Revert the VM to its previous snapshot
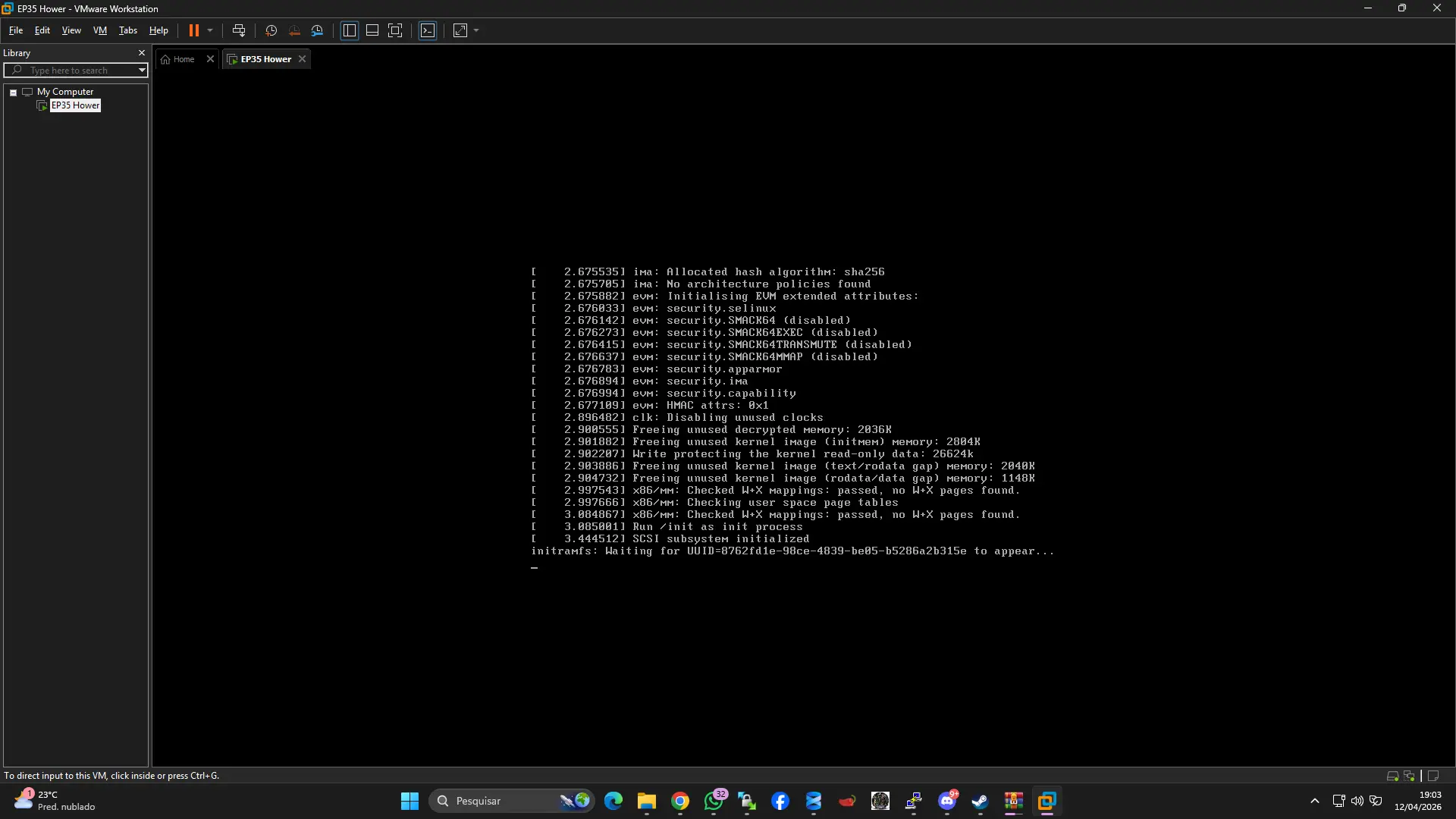1456x819 pixels. [x=294, y=30]
